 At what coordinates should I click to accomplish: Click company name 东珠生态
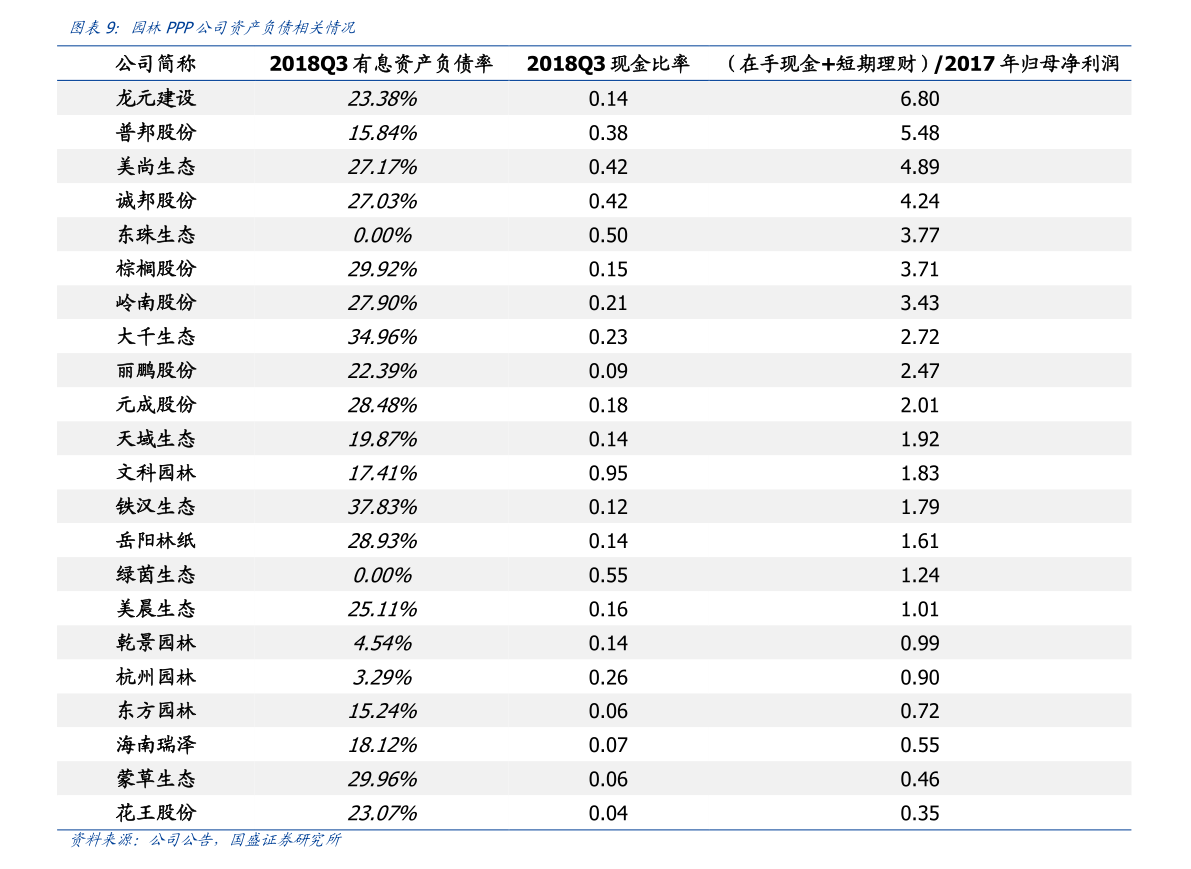(x=156, y=235)
